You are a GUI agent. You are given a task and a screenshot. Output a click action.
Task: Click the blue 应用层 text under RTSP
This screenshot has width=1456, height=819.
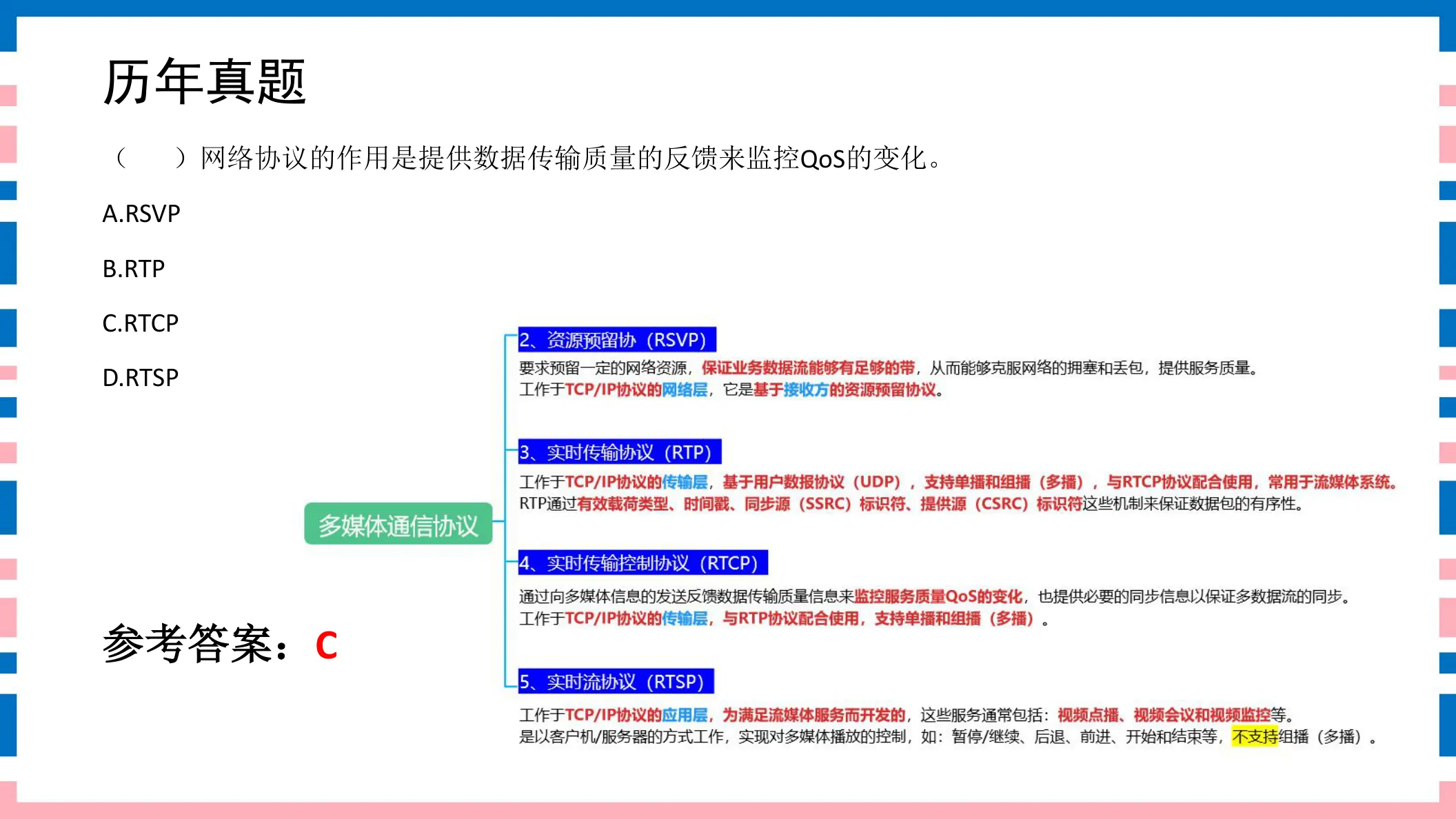[x=685, y=715]
